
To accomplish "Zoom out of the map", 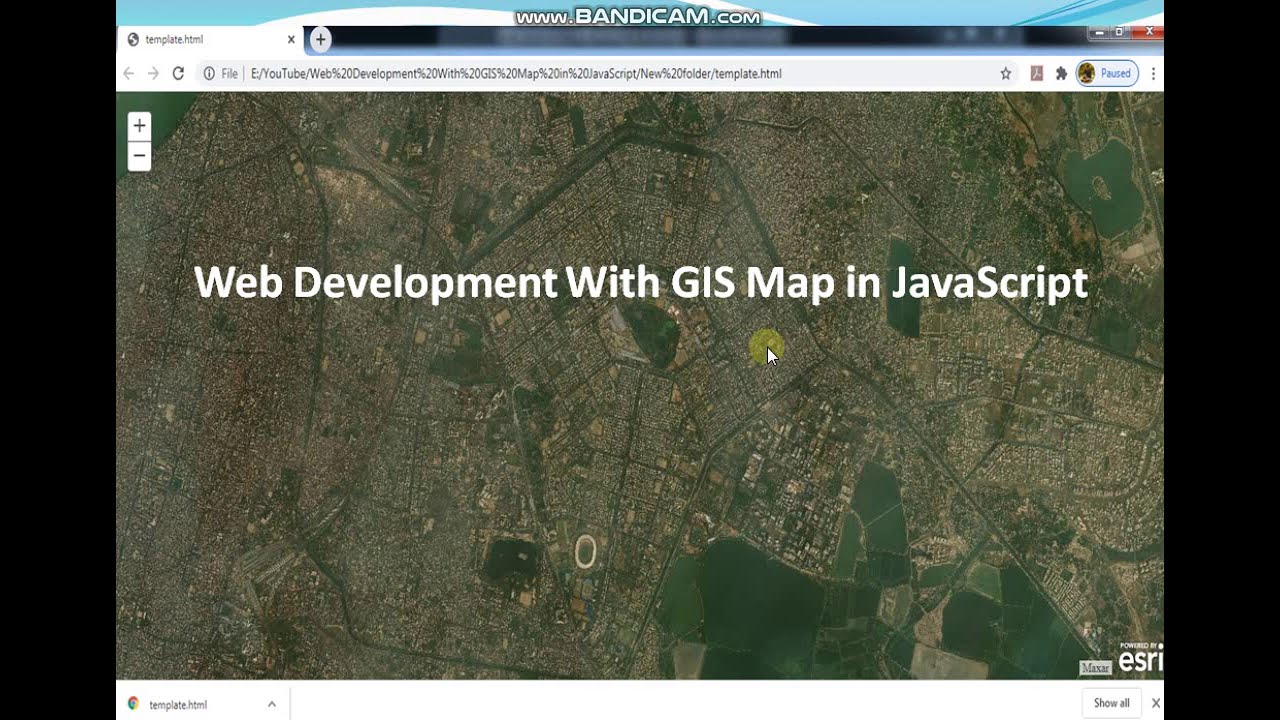I will (x=139, y=156).
